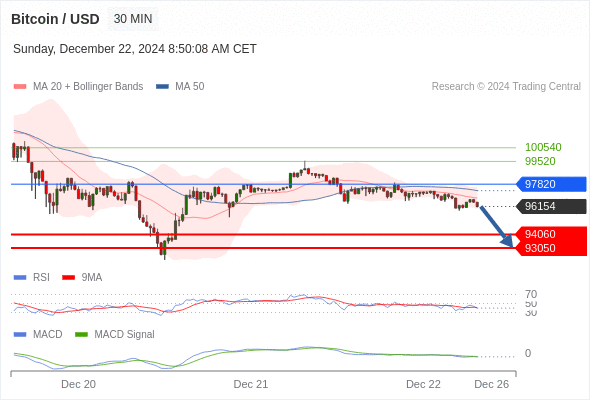Image resolution: width=590 pixels, height=400 pixels.
Task: Click the 94060 support price label
Action: 540,234
